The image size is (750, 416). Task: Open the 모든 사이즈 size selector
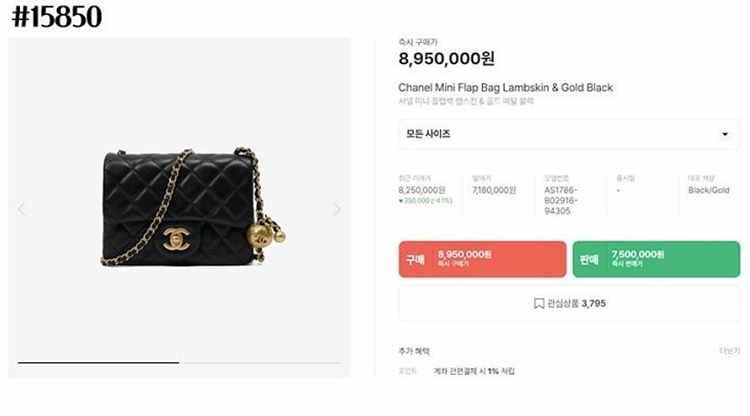[x=569, y=134]
